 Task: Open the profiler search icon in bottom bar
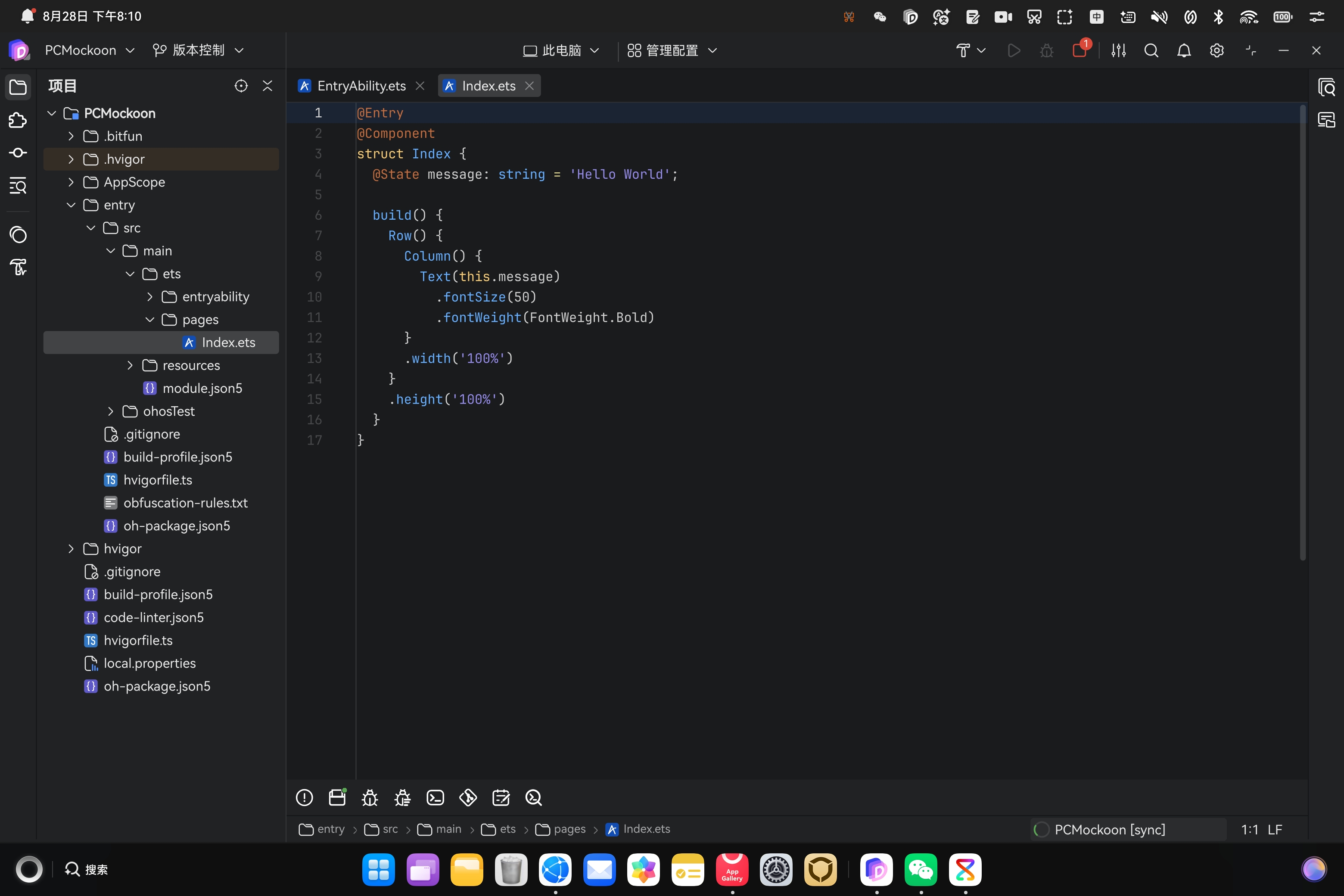click(534, 797)
